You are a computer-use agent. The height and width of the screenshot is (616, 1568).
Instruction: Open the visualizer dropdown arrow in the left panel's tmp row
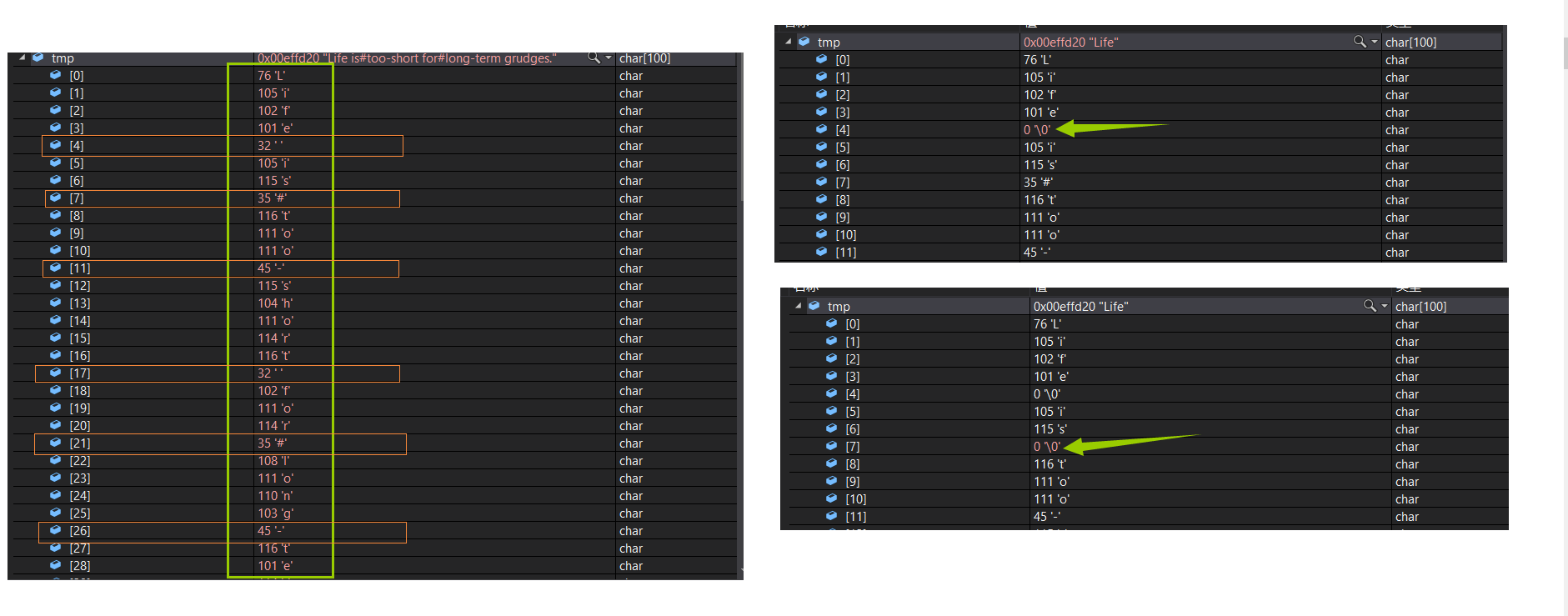click(x=609, y=58)
